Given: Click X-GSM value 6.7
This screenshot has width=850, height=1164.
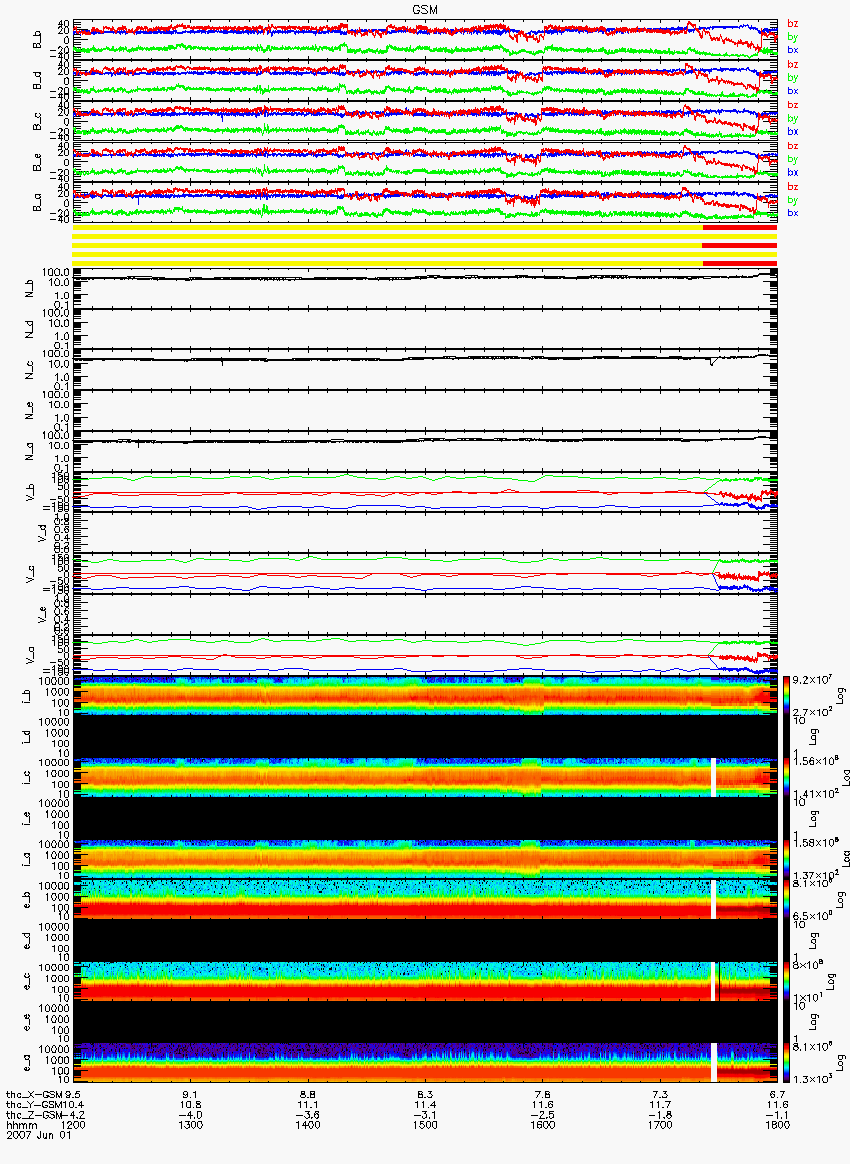Looking at the screenshot, I should (777, 1095).
